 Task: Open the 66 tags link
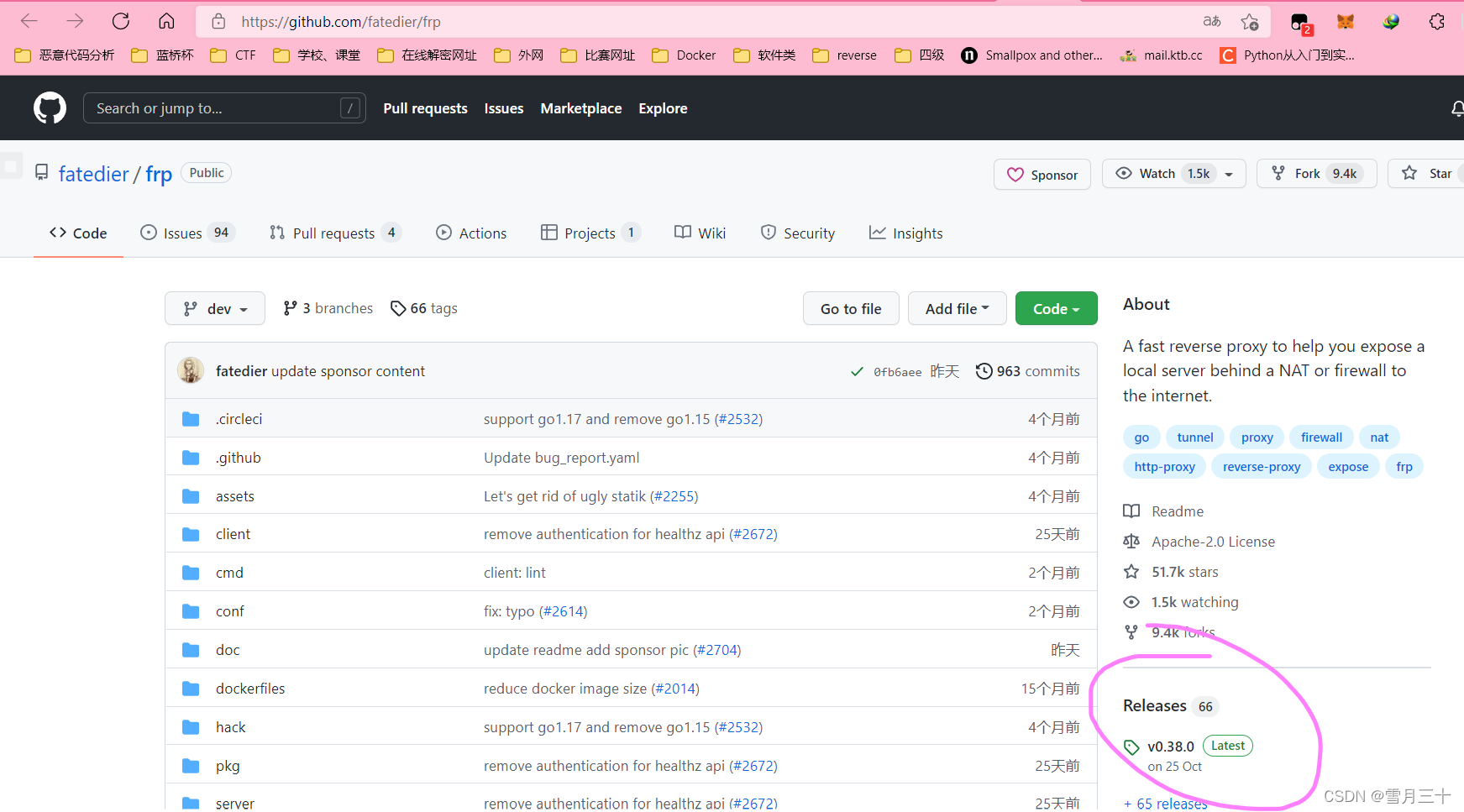[x=424, y=308]
